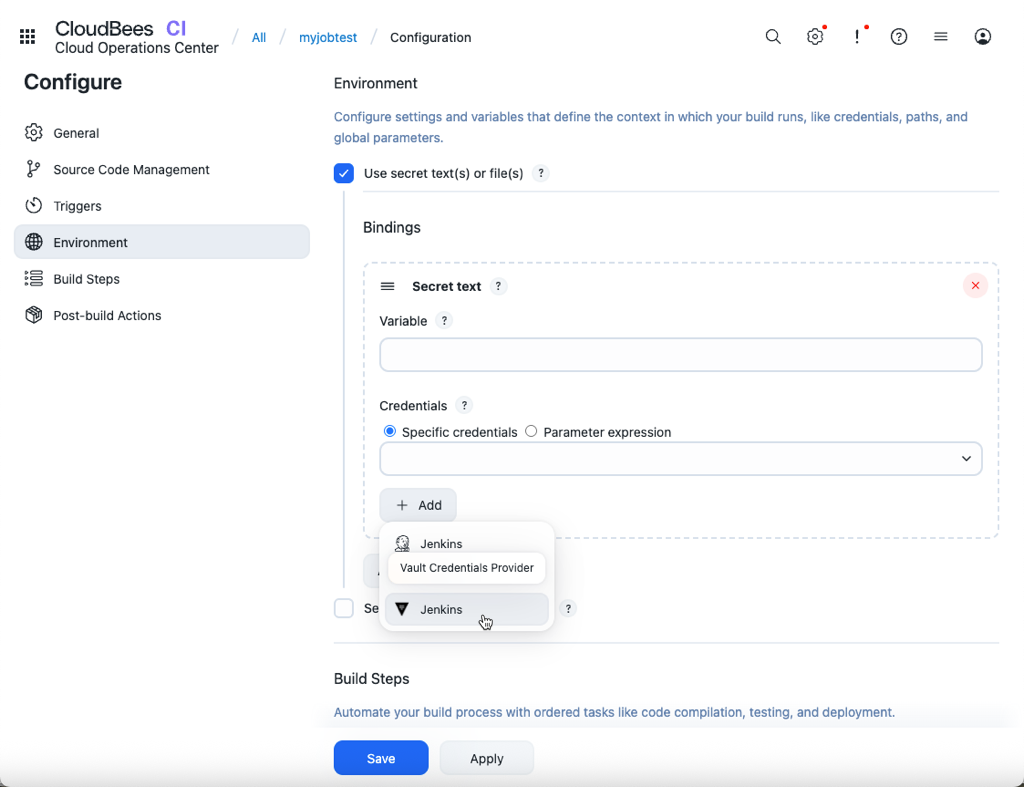
Task: Open the Add credentials dropdown button
Action: (x=418, y=505)
